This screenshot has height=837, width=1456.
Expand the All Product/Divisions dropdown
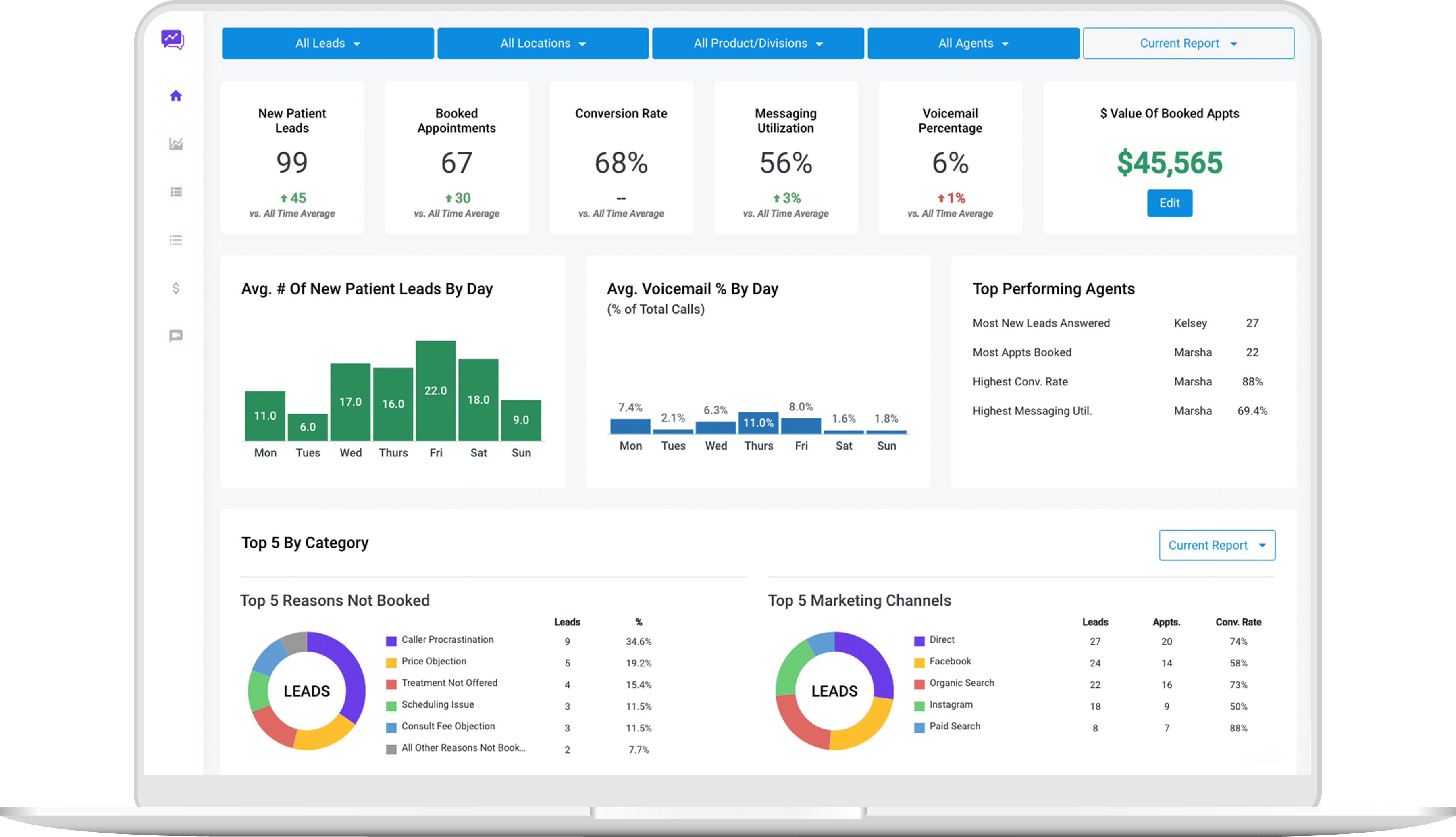coord(757,43)
